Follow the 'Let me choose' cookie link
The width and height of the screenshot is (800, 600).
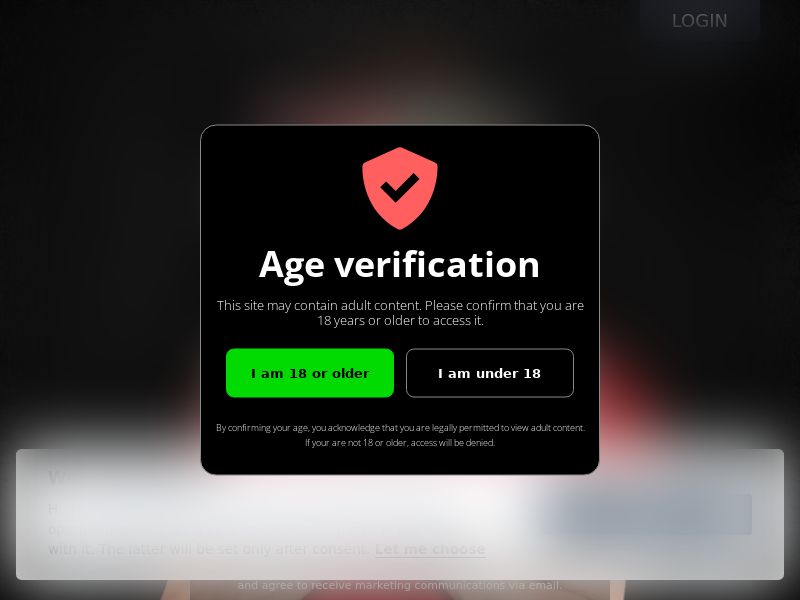pos(430,549)
